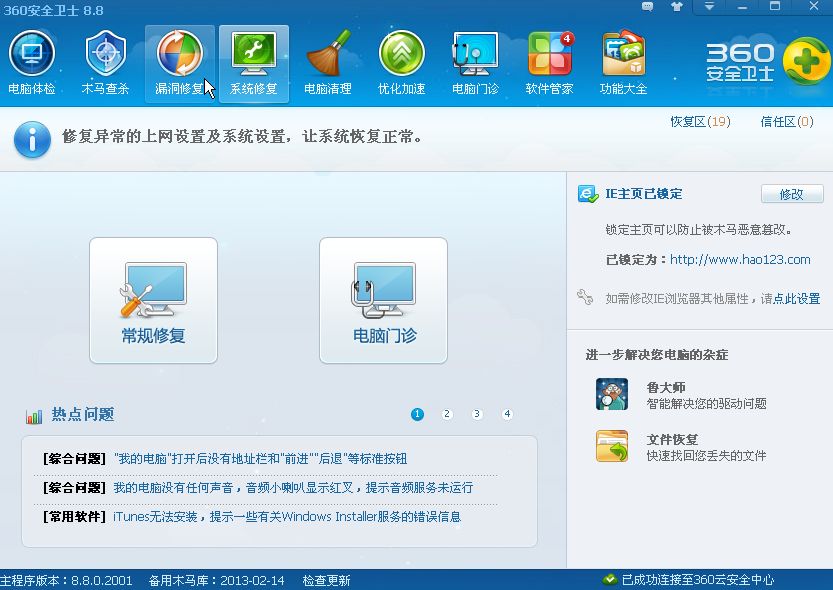833x590 pixels.
Task: Switch to the 系统修复 system repair tab
Action: [x=254, y=64]
